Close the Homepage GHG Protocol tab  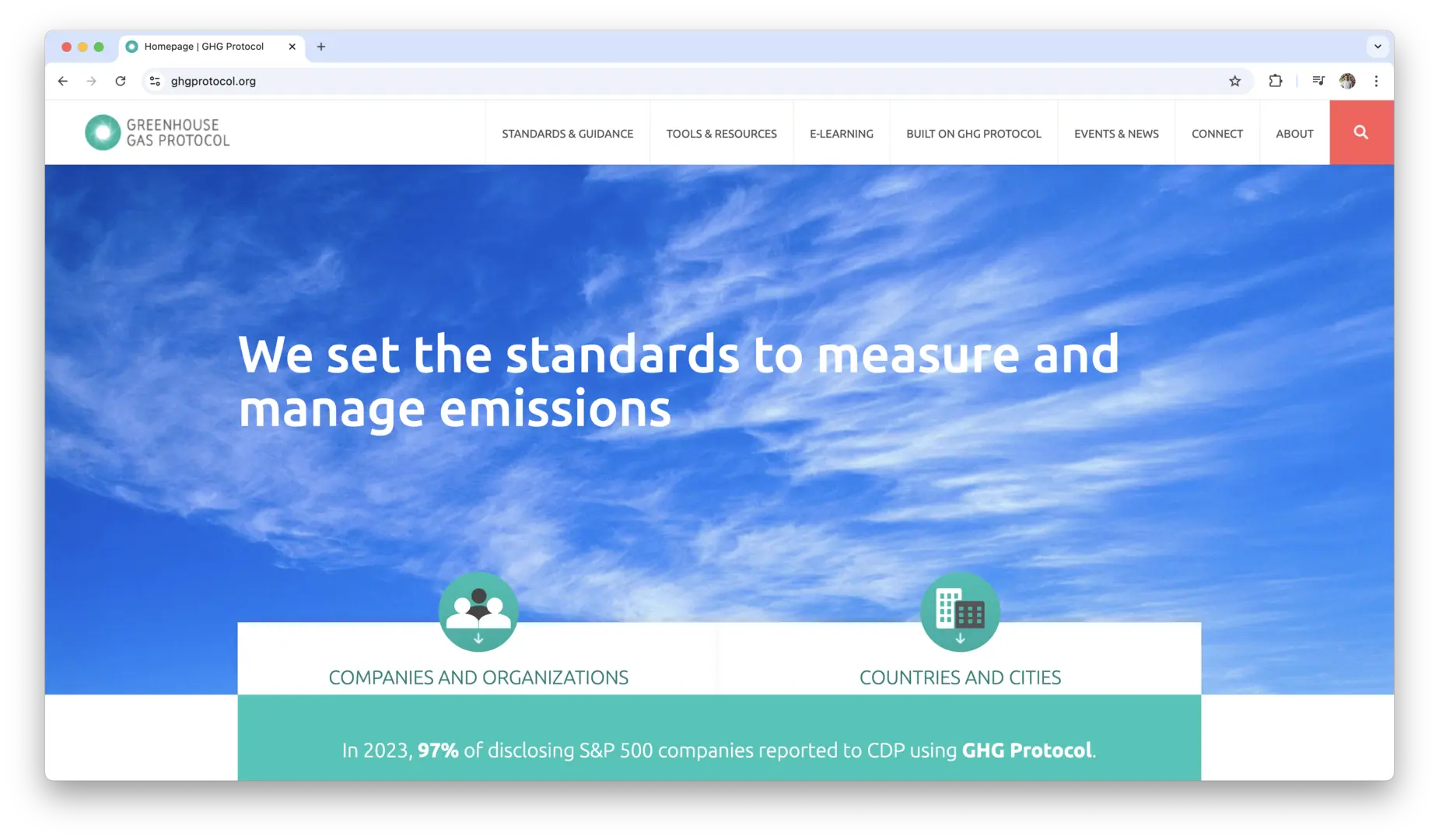tap(292, 47)
